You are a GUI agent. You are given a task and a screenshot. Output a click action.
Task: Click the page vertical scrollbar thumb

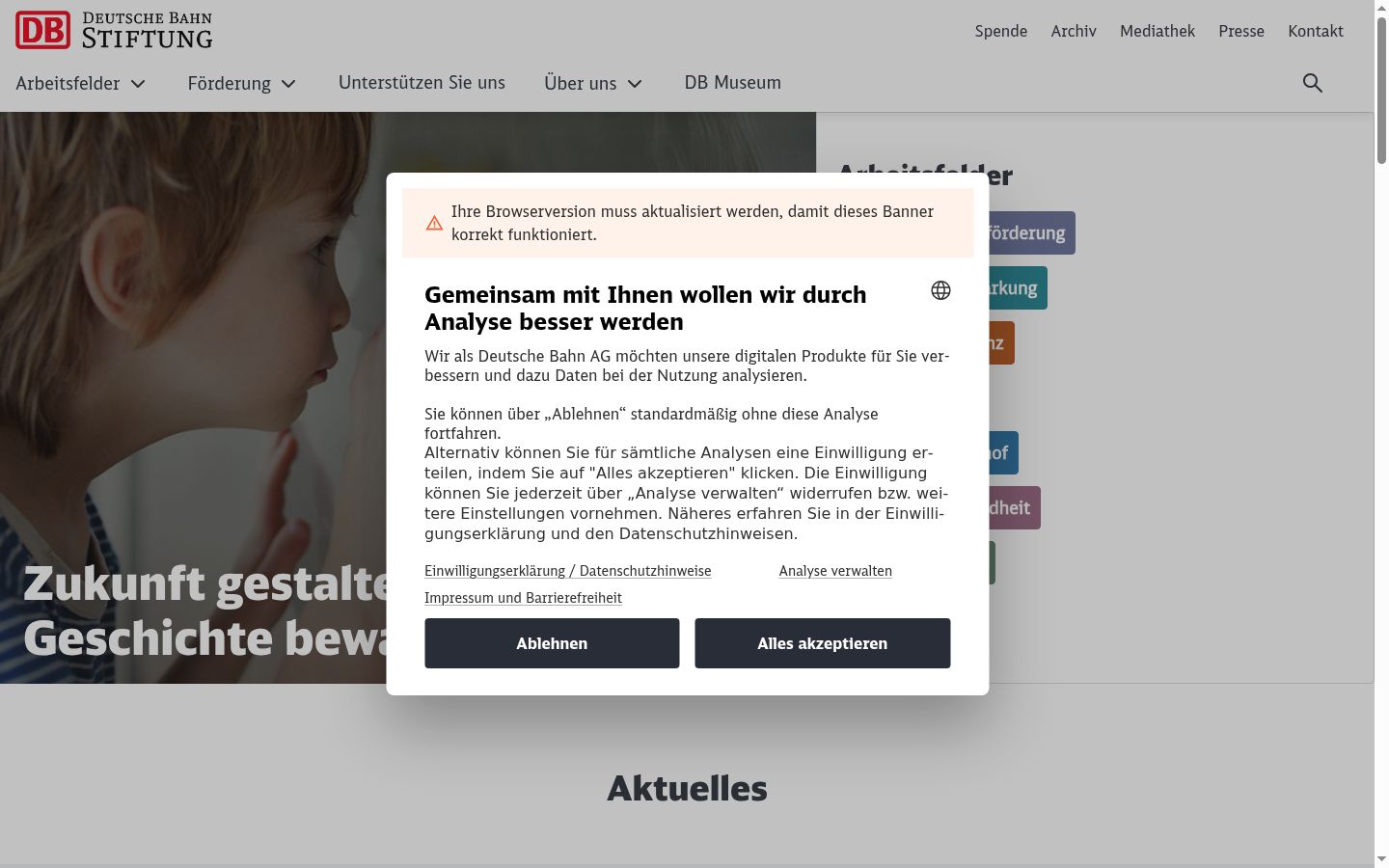[x=1381, y=91]
